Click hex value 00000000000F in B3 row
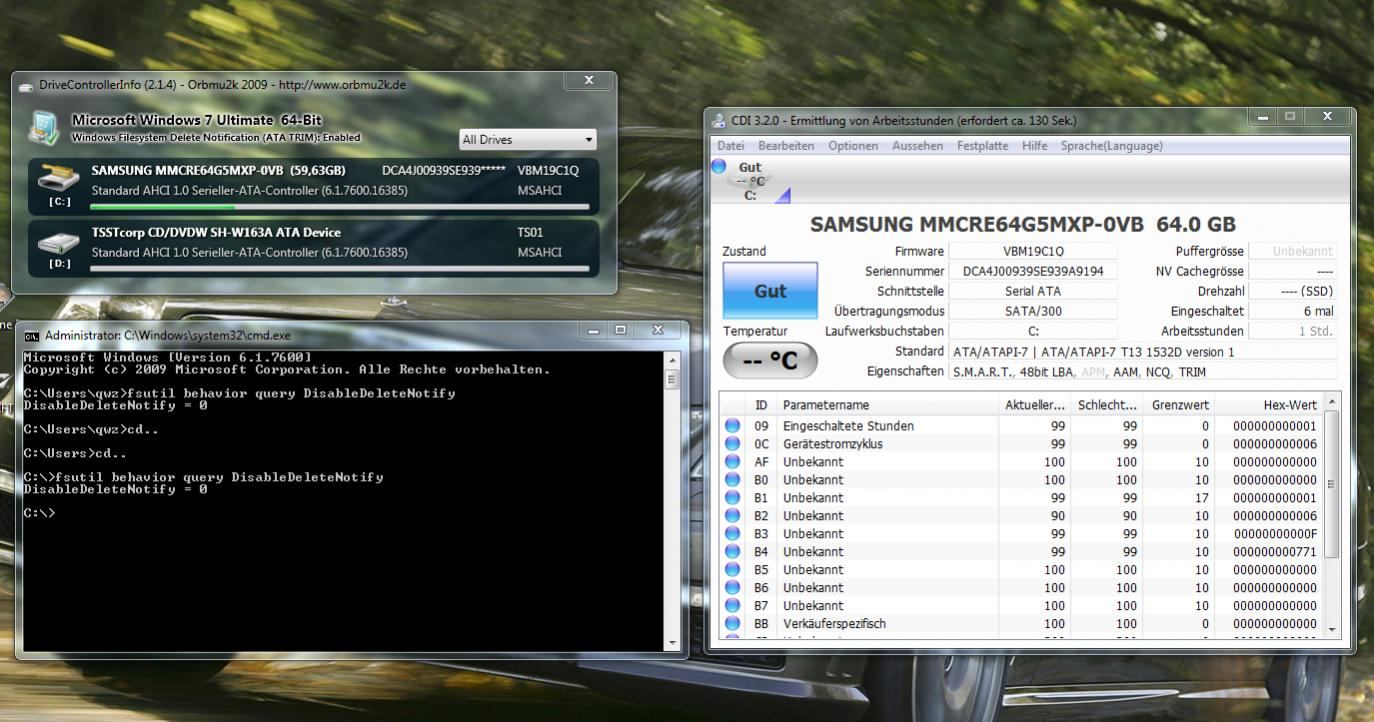1374x722 pixels. click(x=1275, y=534)
